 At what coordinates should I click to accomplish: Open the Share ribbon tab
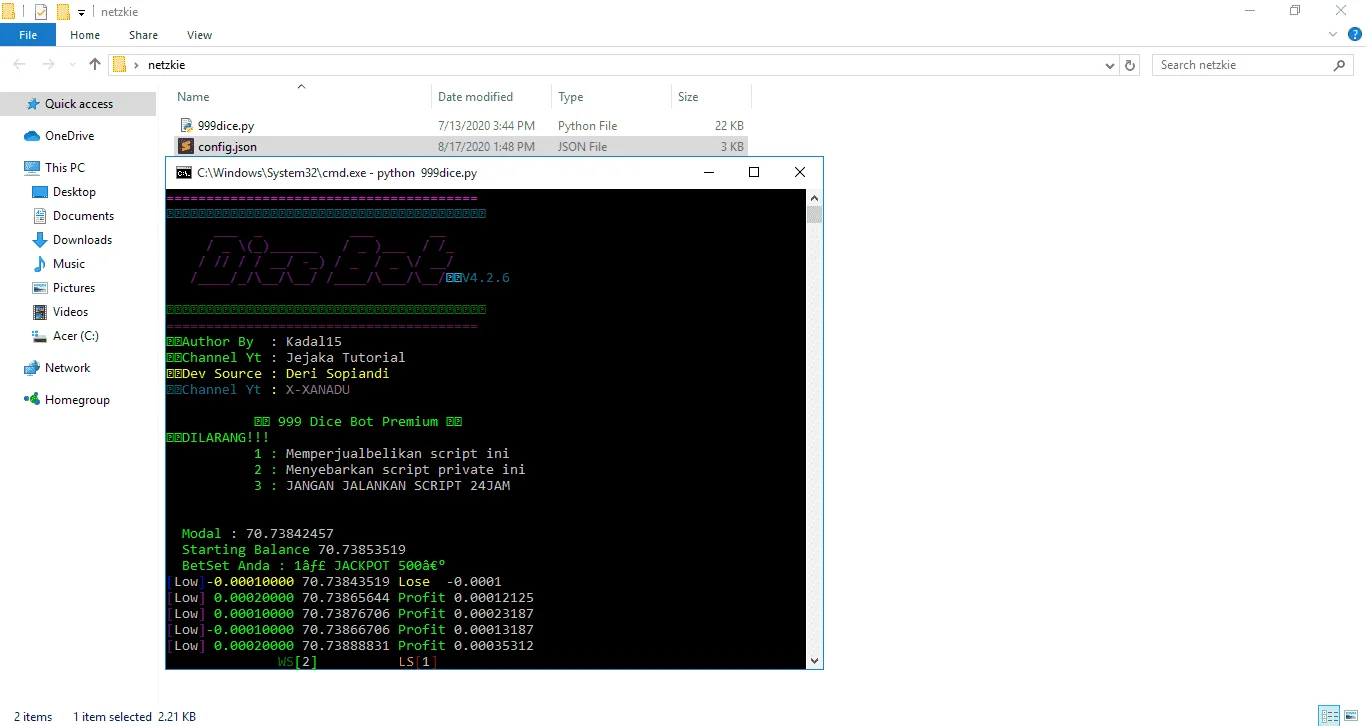143,35
